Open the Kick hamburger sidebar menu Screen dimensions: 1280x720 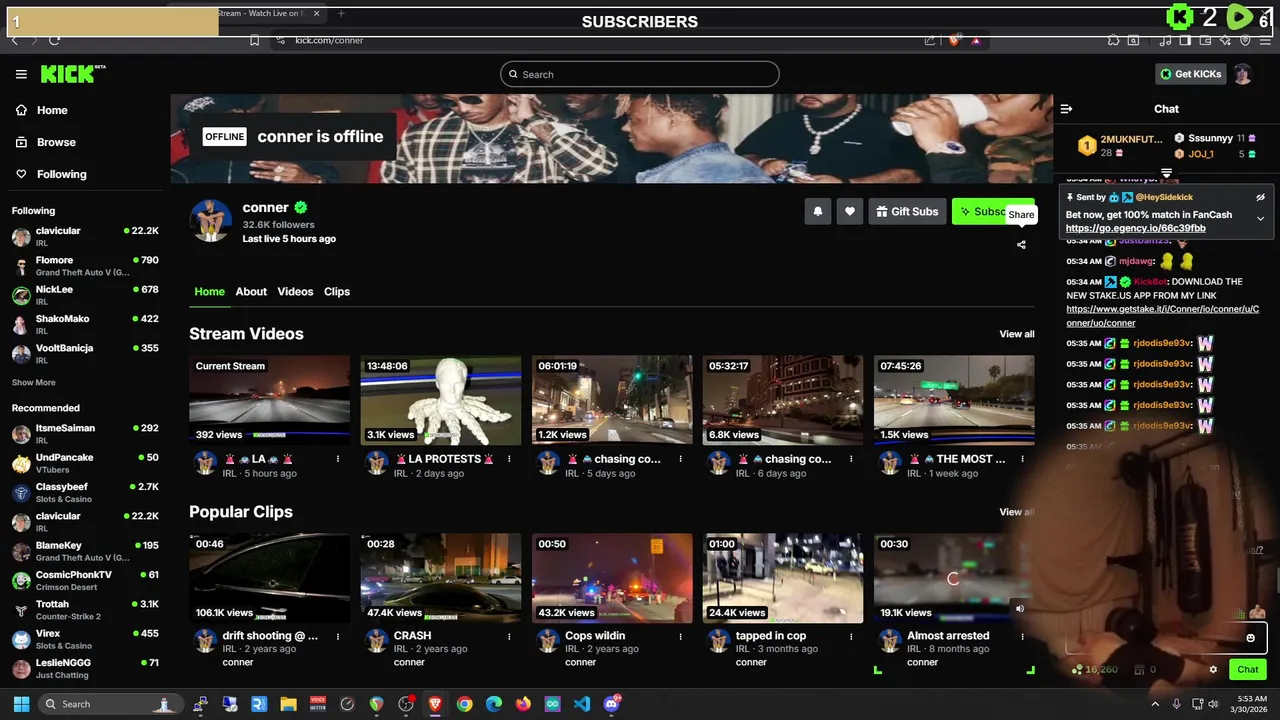click(x=21, y=74)
